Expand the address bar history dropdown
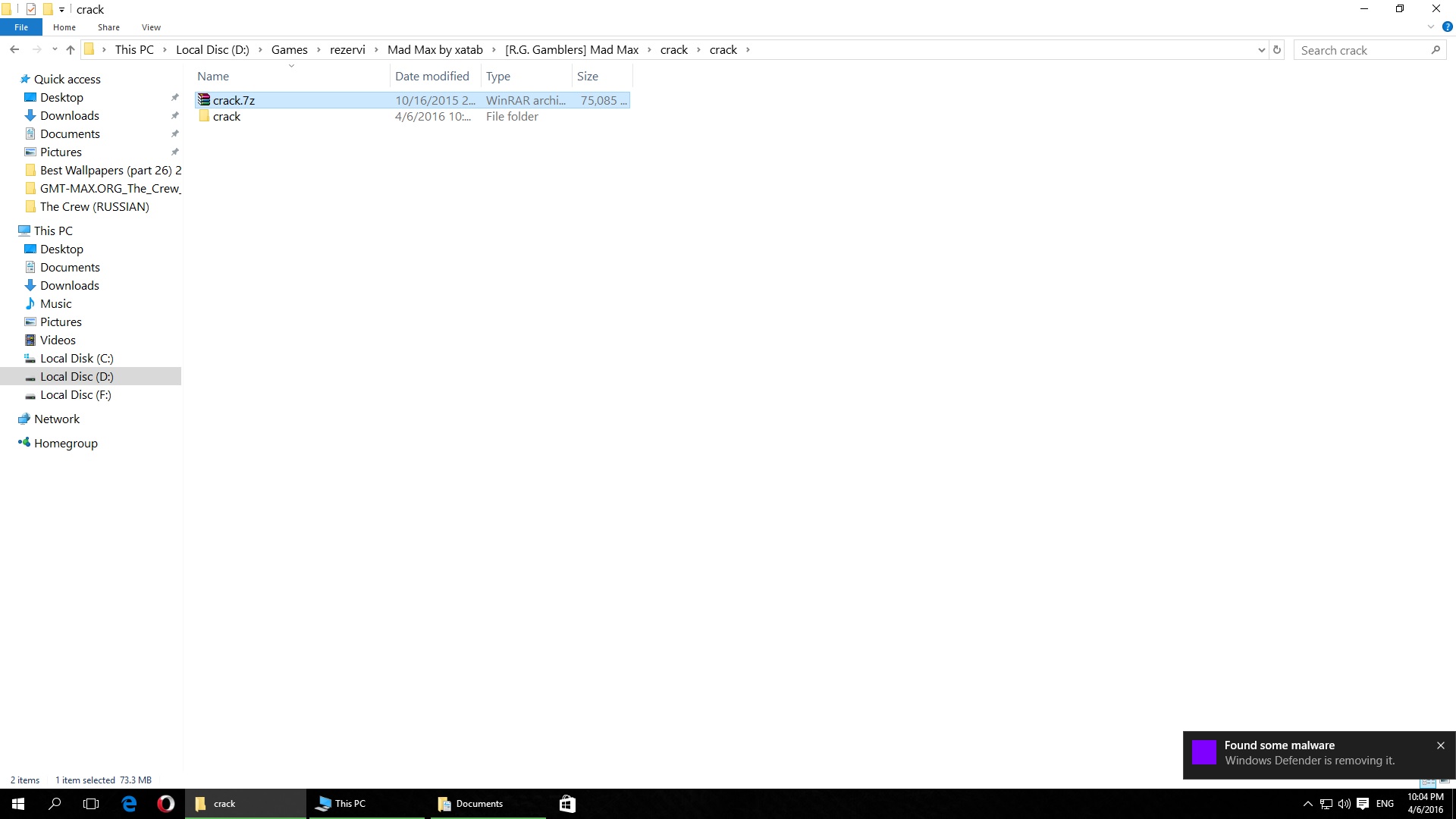1456x819 pixels. tap(1261, 50)
